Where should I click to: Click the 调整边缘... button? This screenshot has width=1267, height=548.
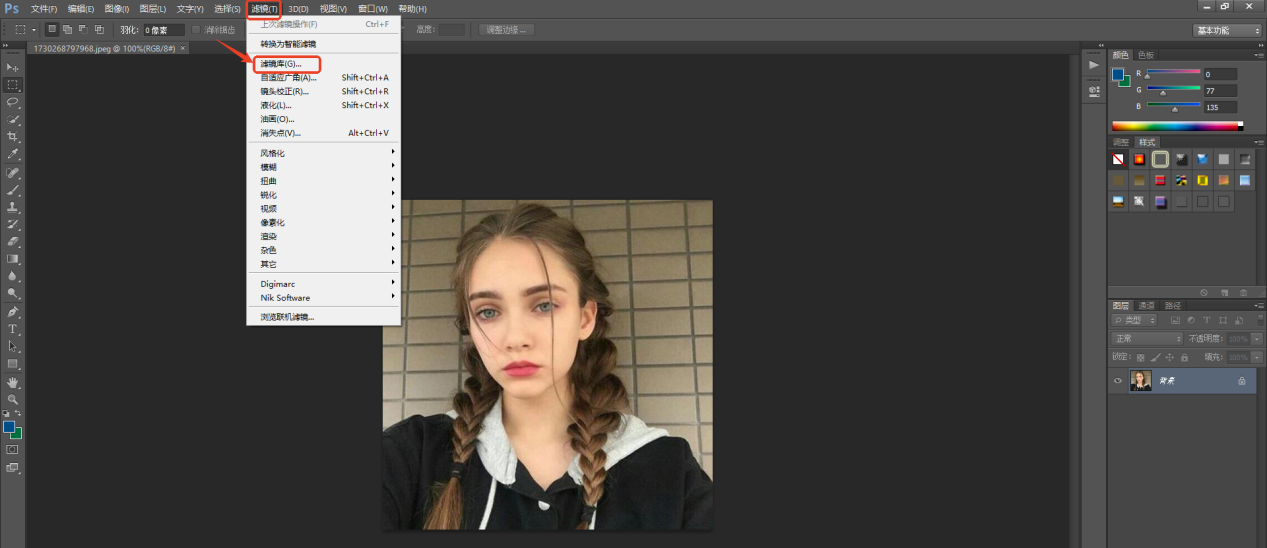click(x=506, y=30)
